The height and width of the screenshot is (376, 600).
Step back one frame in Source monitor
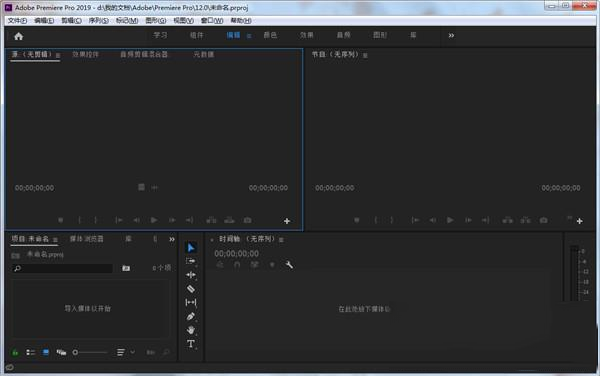pos(136,220)
